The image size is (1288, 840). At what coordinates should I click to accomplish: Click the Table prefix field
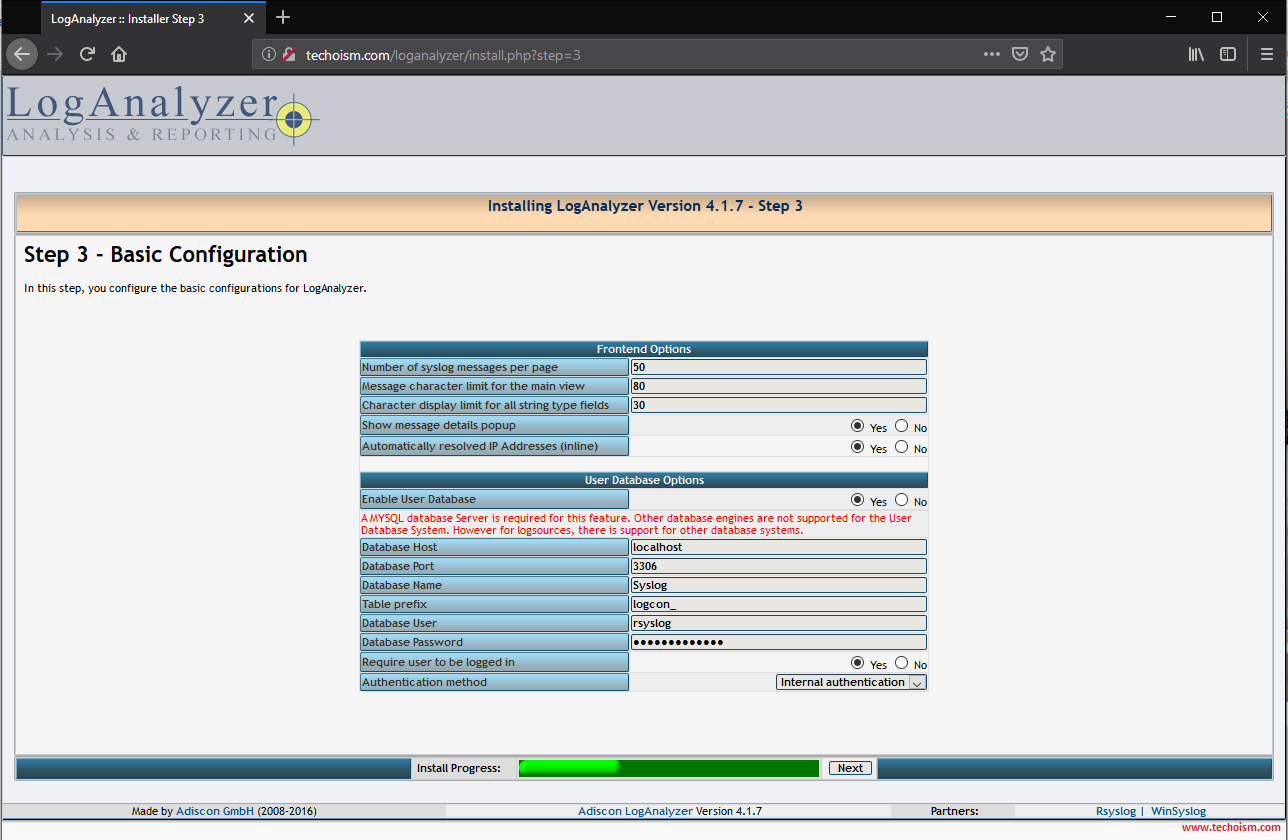[x=778, y=604]
